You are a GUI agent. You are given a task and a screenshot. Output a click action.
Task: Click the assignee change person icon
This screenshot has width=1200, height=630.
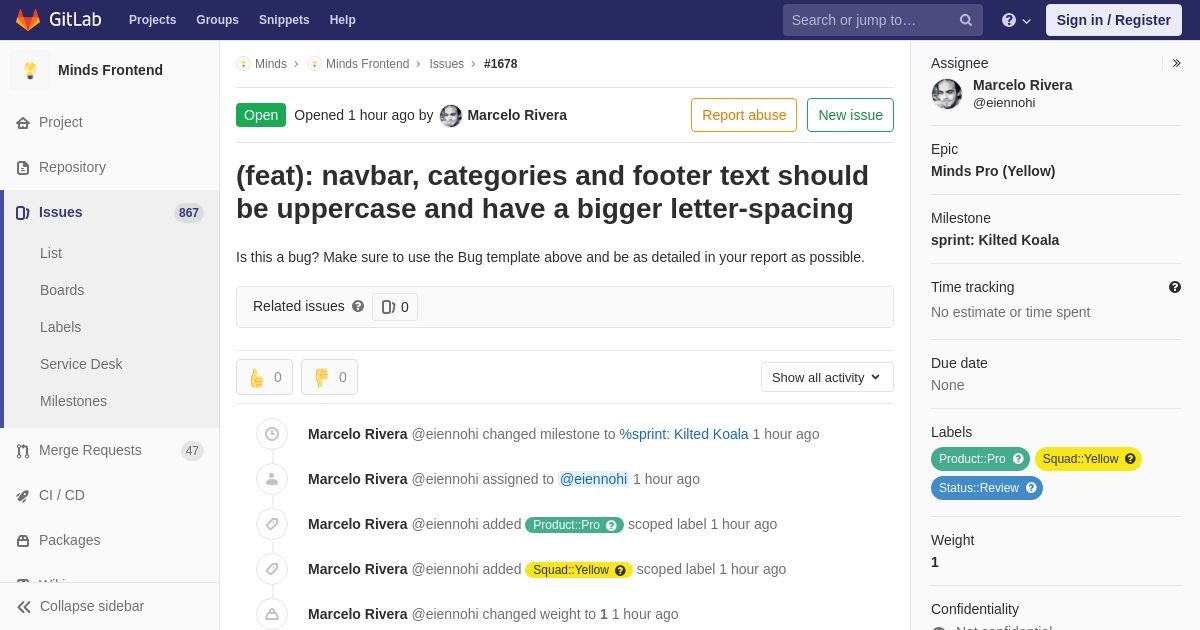272,479
